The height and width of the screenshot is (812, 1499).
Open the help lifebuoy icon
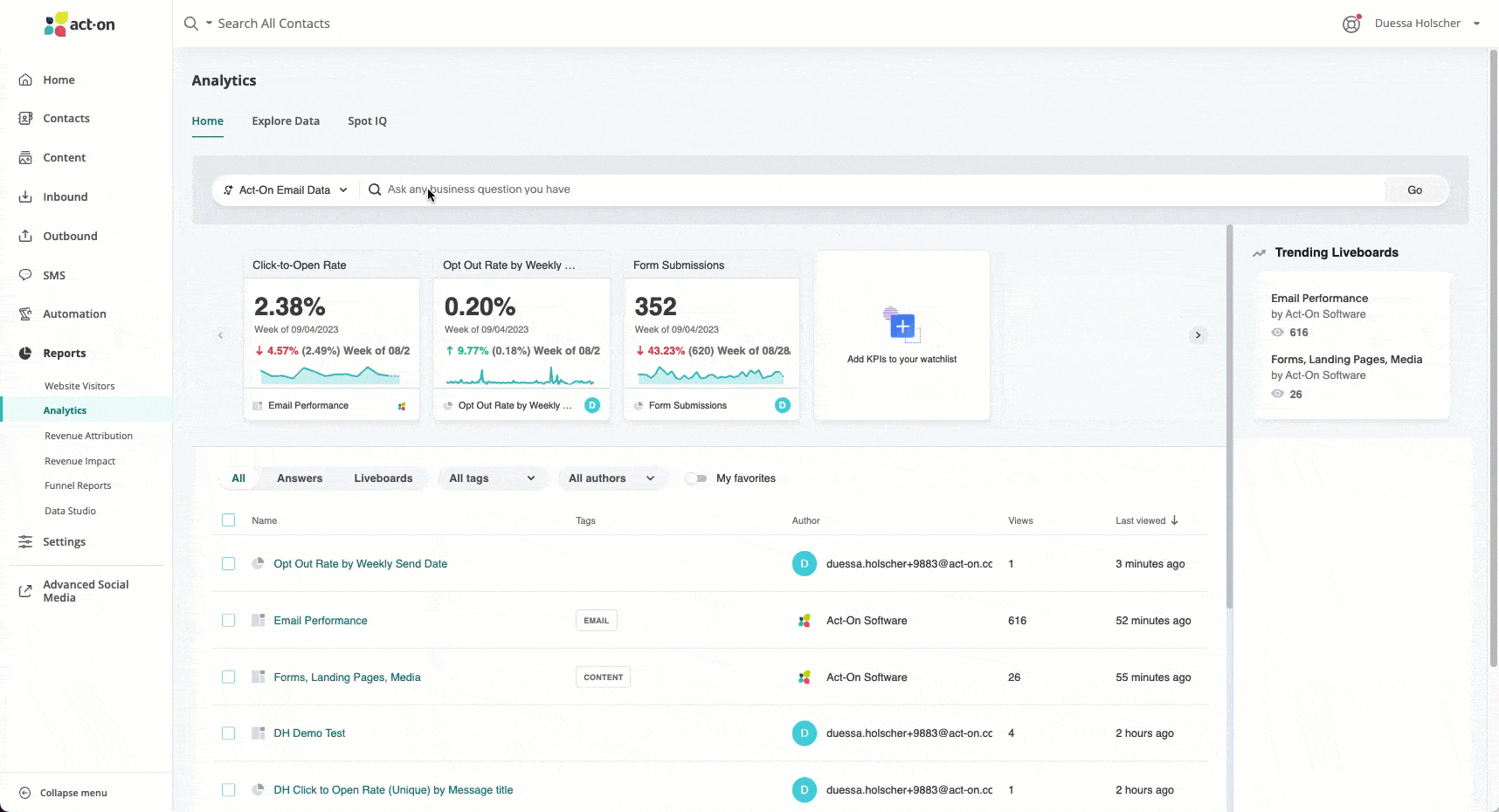click(1351, 24)
